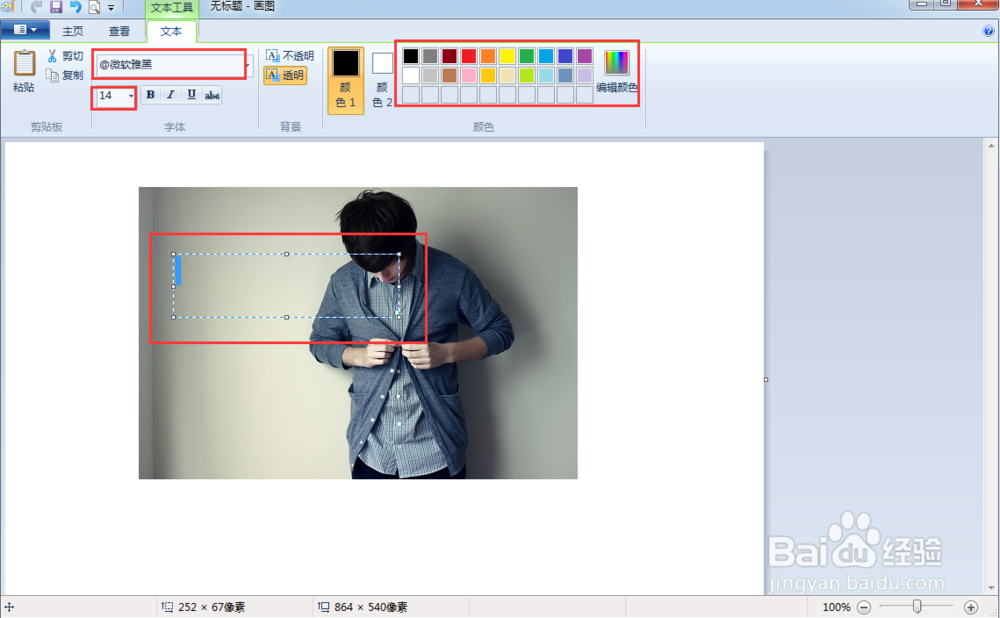Viewport: 1000px width, 618px height.
Task: Click the canvas right-edge resize handle
Action: coord(766,379)
